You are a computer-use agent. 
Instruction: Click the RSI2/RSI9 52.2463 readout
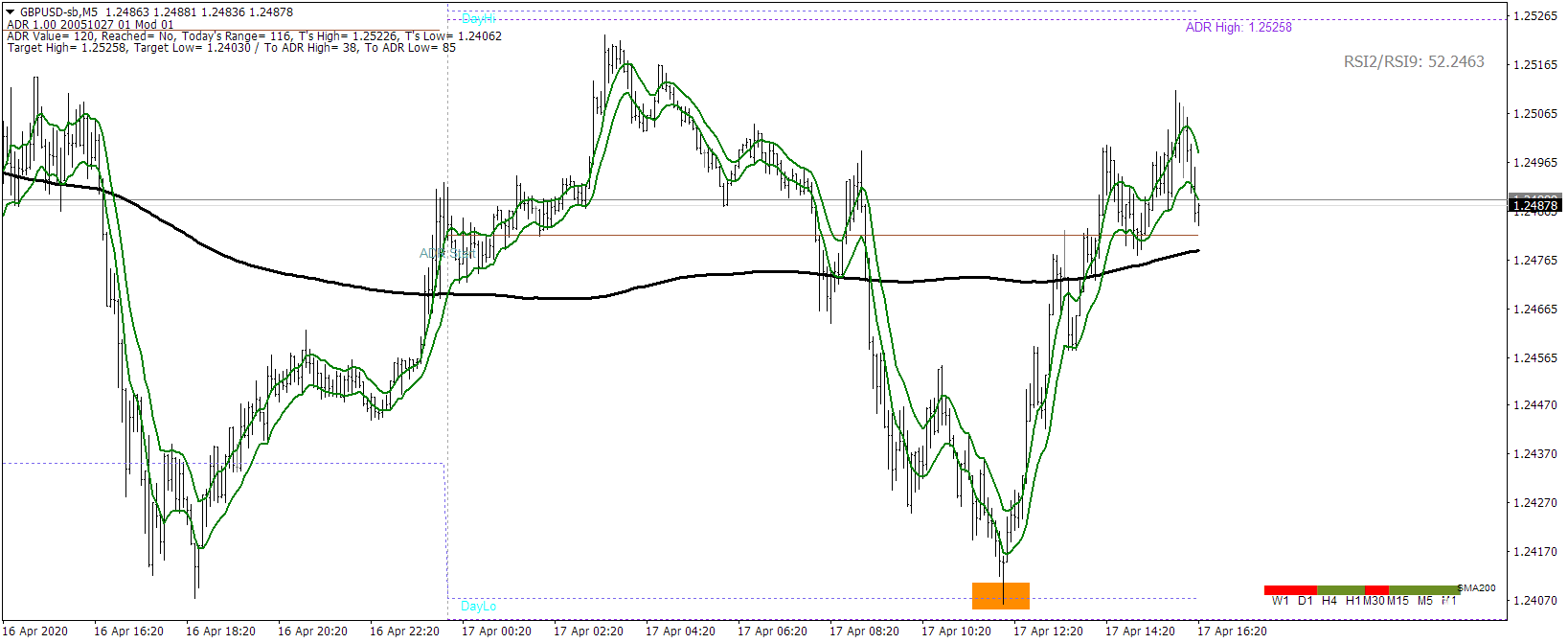tap(1414, 61)
